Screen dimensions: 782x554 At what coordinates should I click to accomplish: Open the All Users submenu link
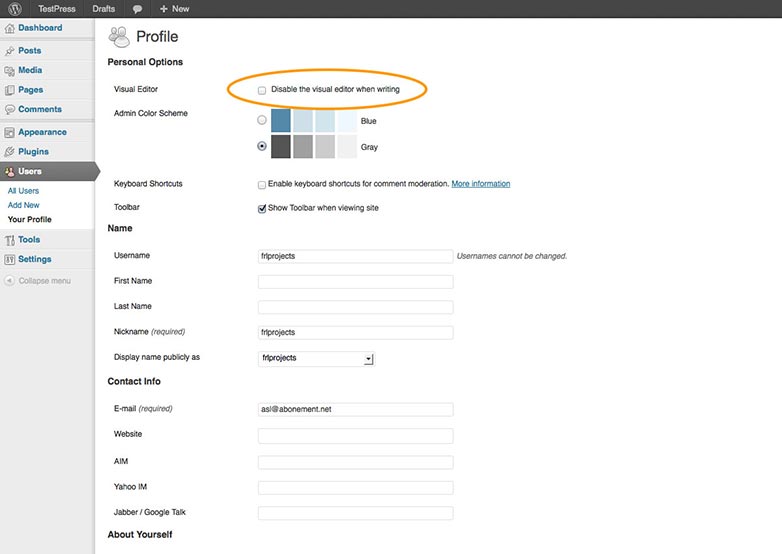coord(23,191)
